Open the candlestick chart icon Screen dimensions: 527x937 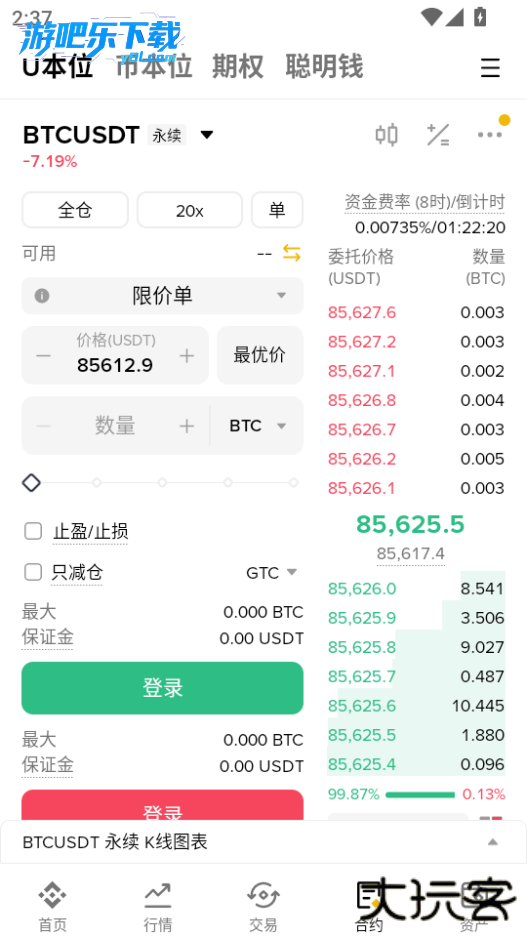[x=387, y=134]
